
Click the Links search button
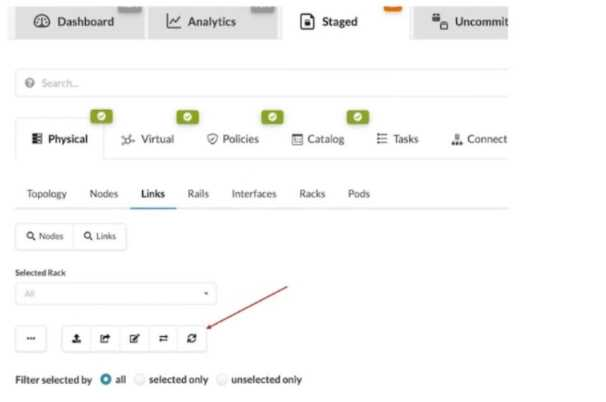pos(99,236)
